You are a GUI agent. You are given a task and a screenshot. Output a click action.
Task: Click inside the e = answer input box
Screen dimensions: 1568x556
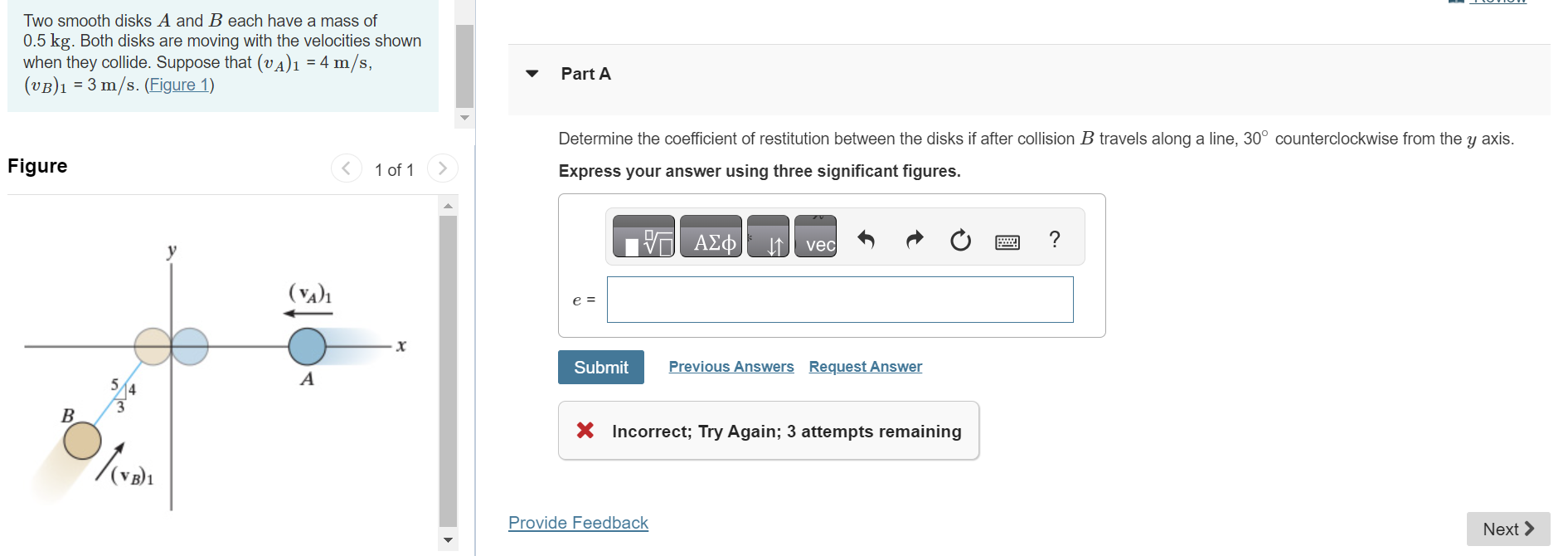[x=839, y=300]
